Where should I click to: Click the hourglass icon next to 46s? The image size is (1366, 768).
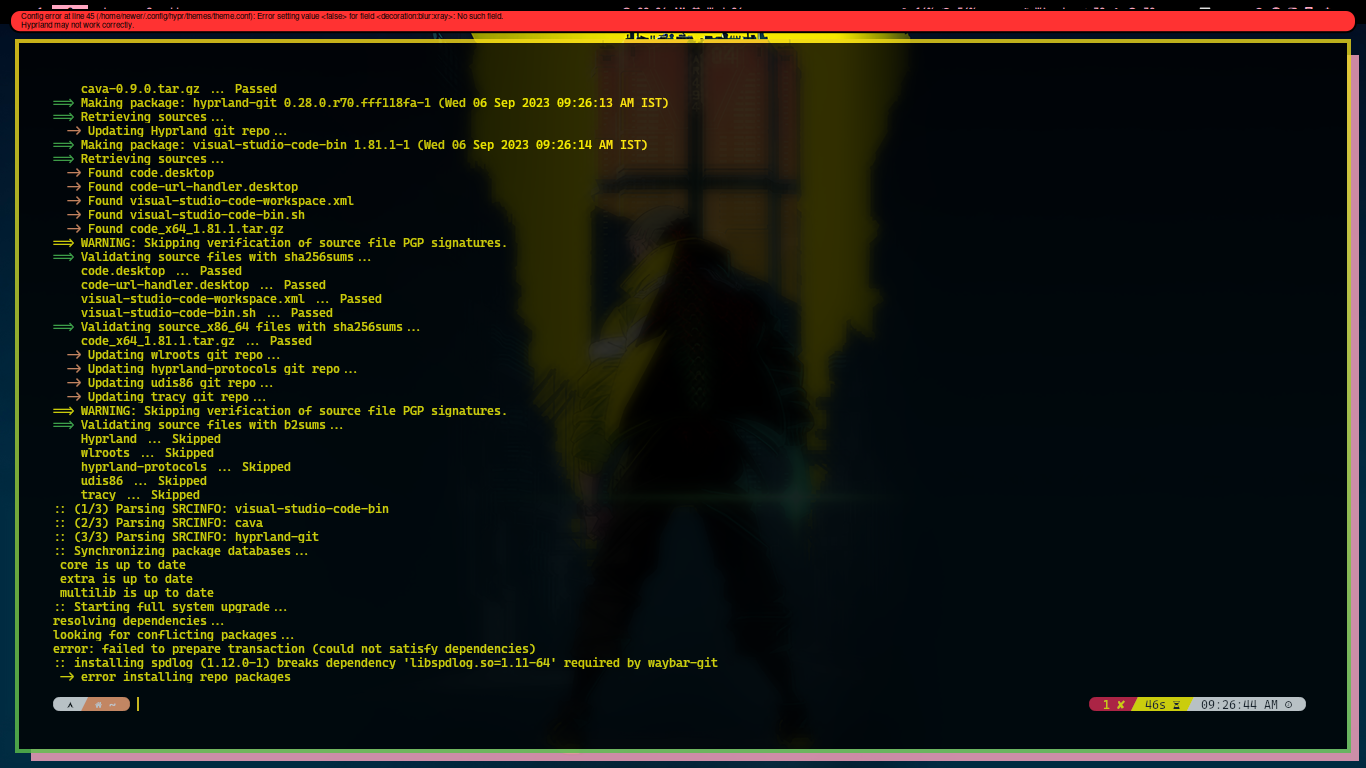click(x=1177, y=703)
